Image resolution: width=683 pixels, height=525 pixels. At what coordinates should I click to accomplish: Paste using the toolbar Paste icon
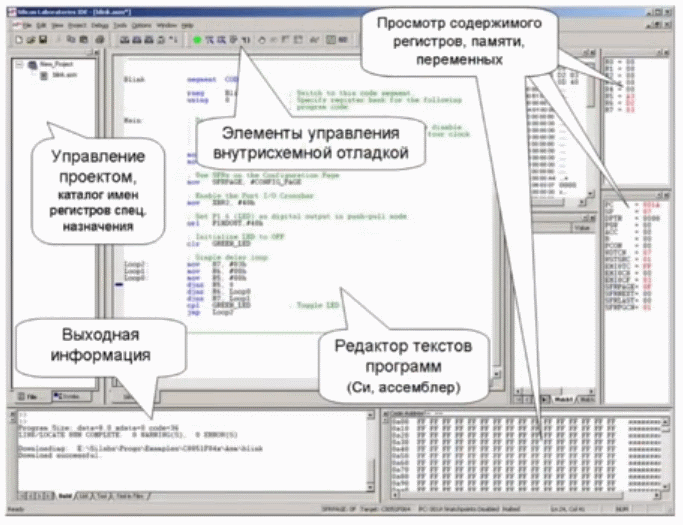(x=83, y=40)
